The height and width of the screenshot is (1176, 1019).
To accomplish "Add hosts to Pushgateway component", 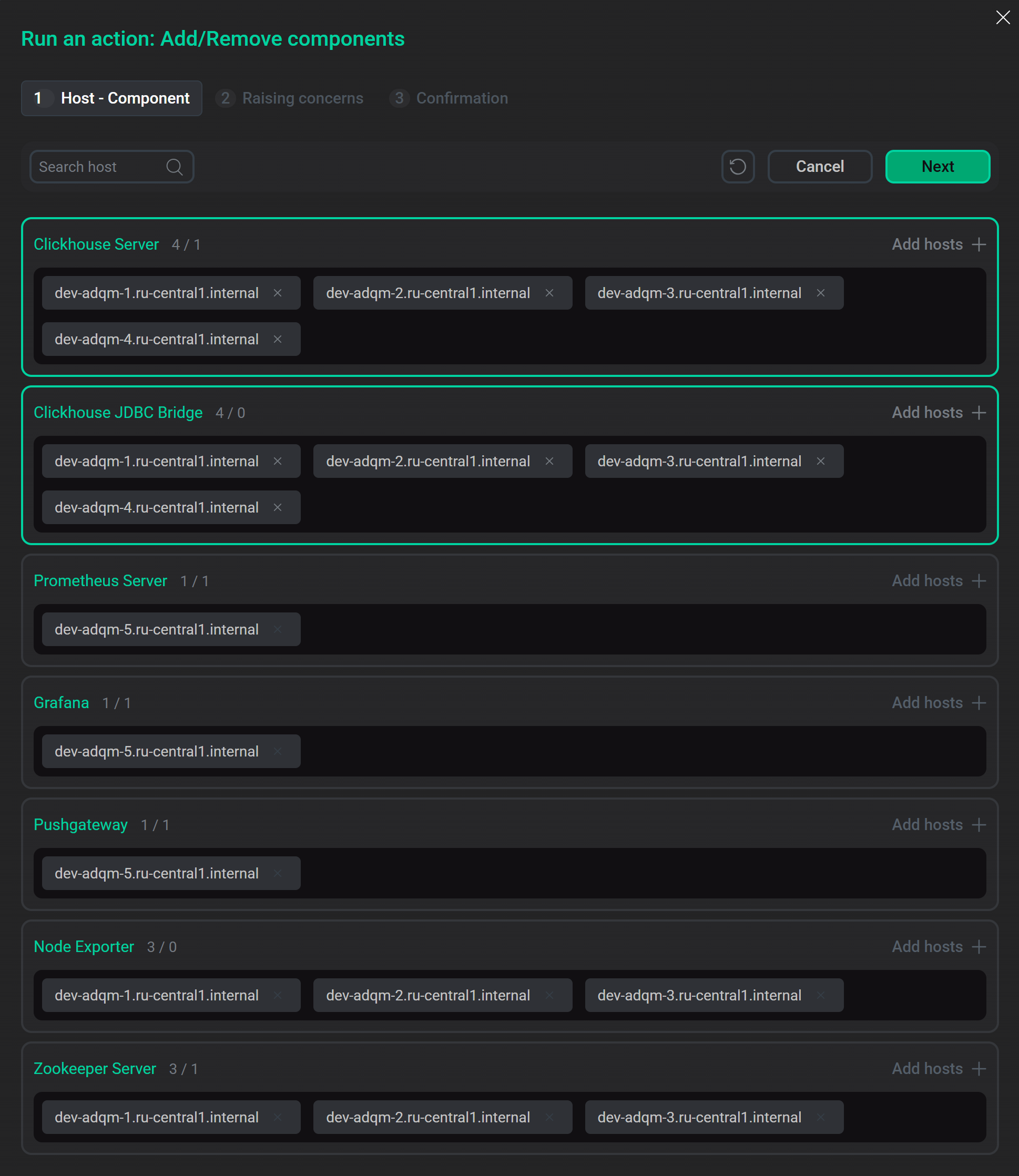I will pyautogui.click(x=939, y=825).
